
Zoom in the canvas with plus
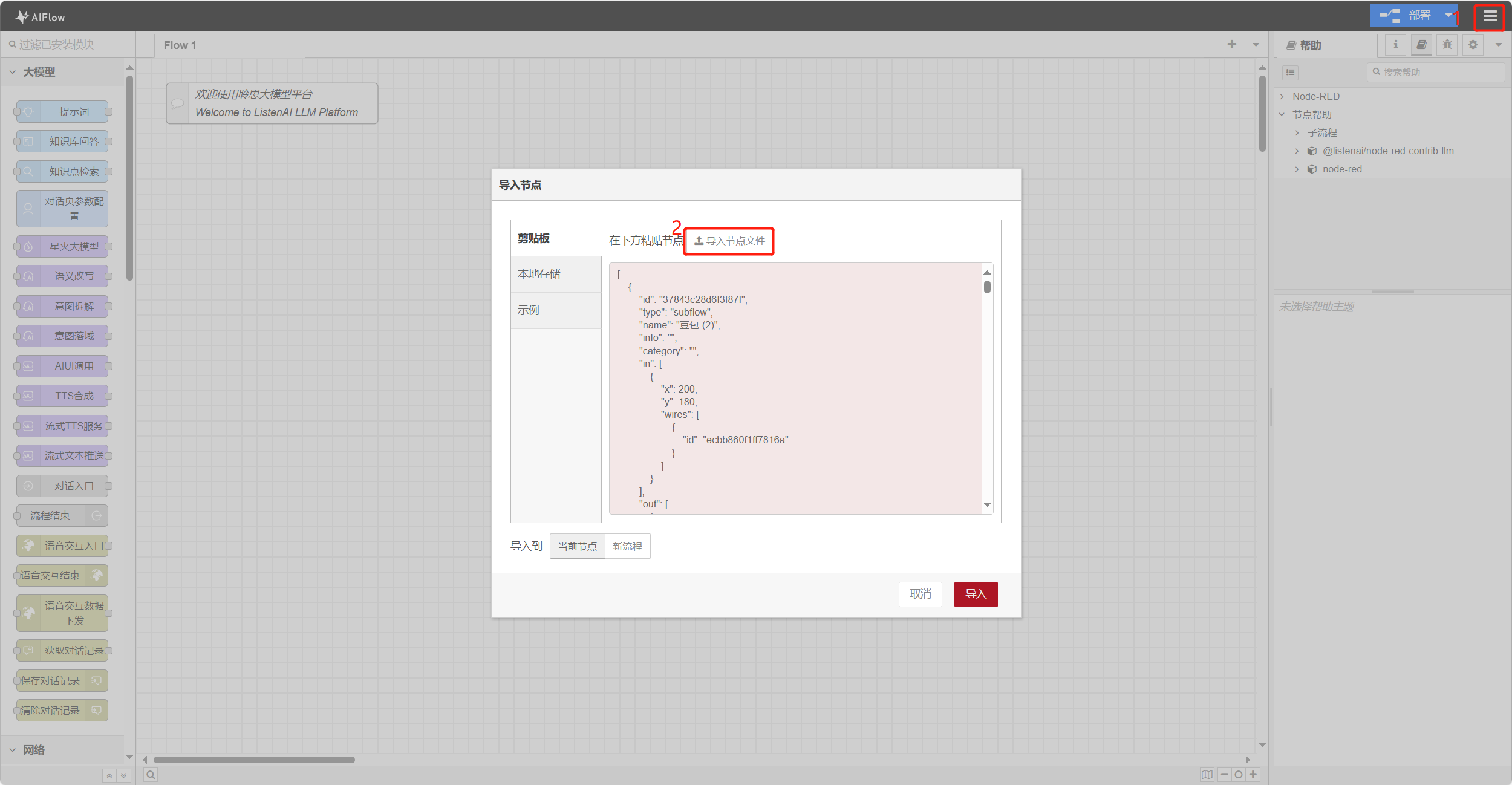(1253, 775)
